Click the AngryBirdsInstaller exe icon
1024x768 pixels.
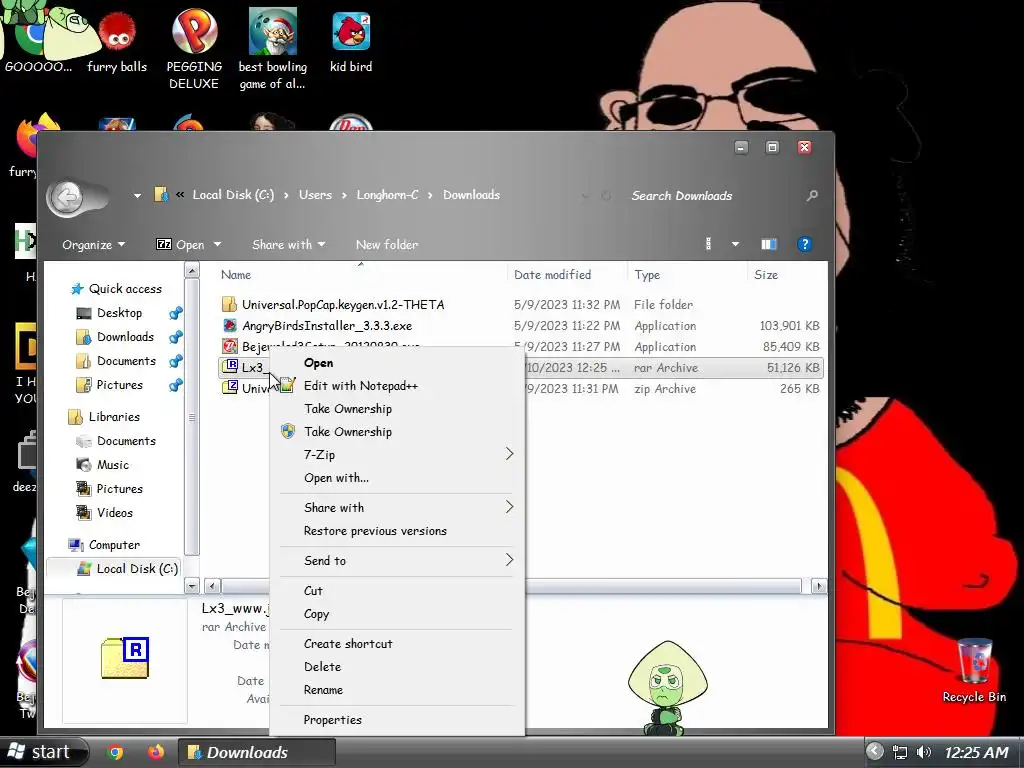coord(229,325)
